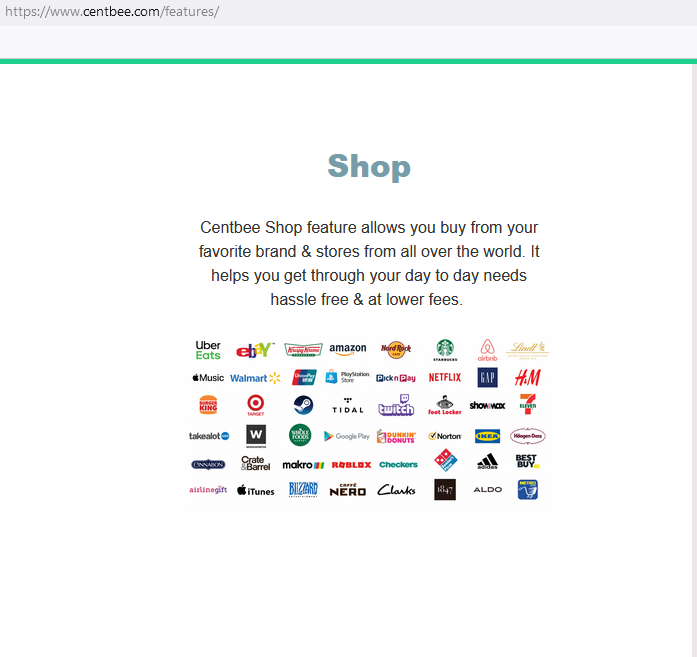Click the Burger King logo
Viewport: 697px width, 657px height.
pyautogui.click(x=208, y=405)
